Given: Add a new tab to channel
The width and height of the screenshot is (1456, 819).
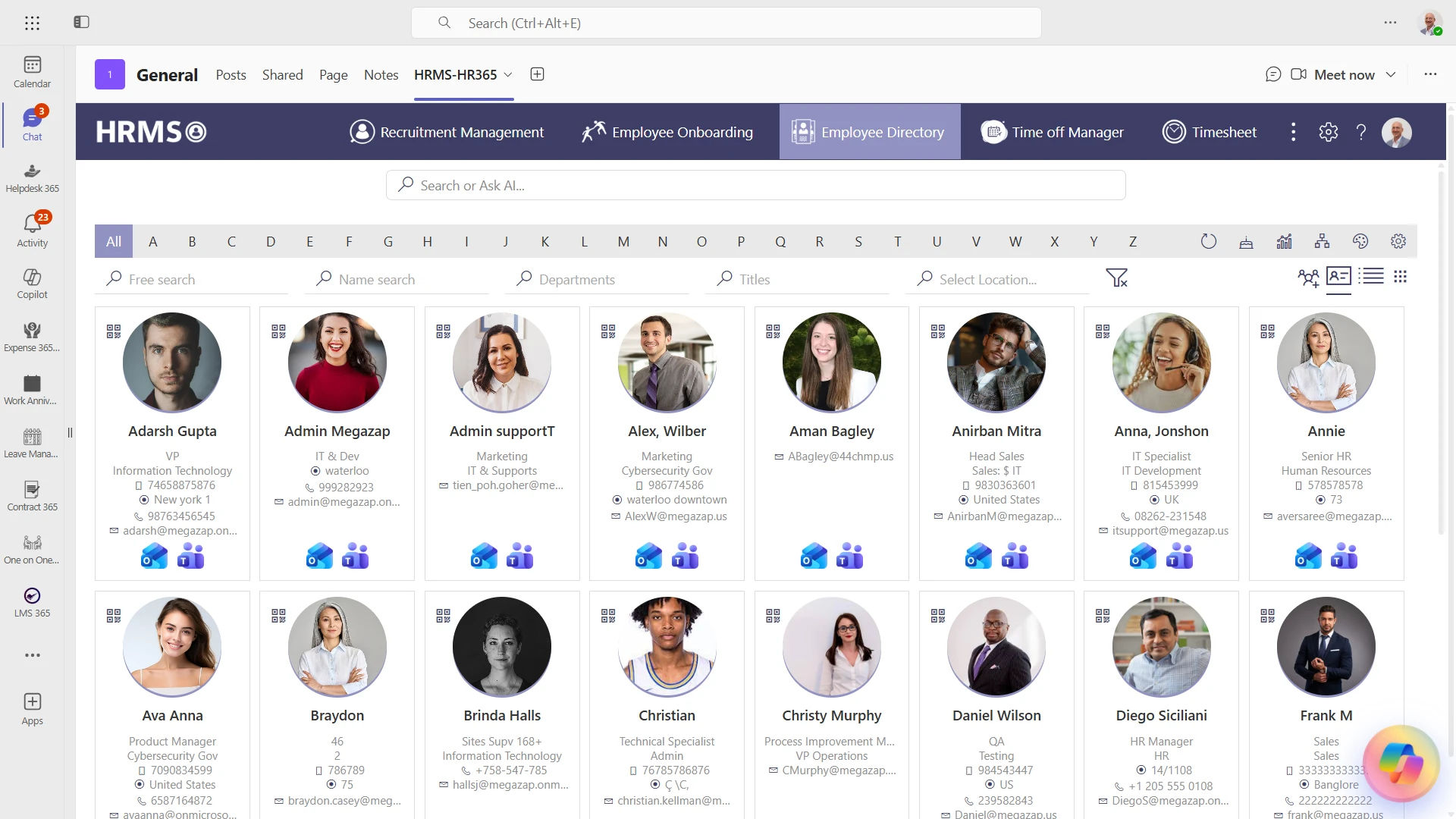Looking at the screenshot, I should click(x=537, y=74).
